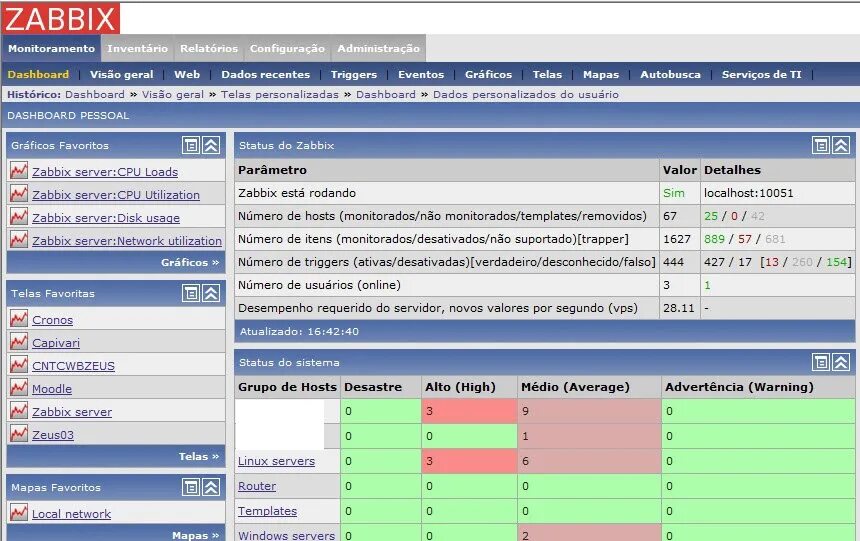Click the ZABBIX logo
Image resolution: width=860 pixels, height=541 pixels.
pos(60,18)
